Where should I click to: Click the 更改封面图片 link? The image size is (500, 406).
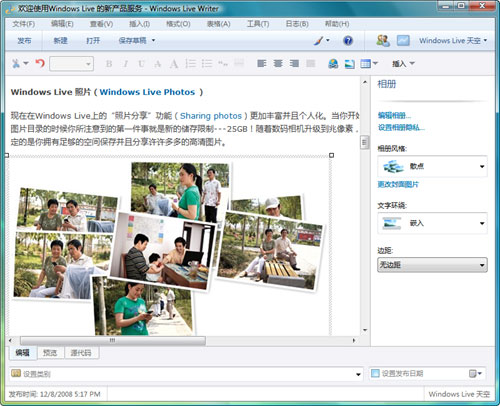[398, 184]
